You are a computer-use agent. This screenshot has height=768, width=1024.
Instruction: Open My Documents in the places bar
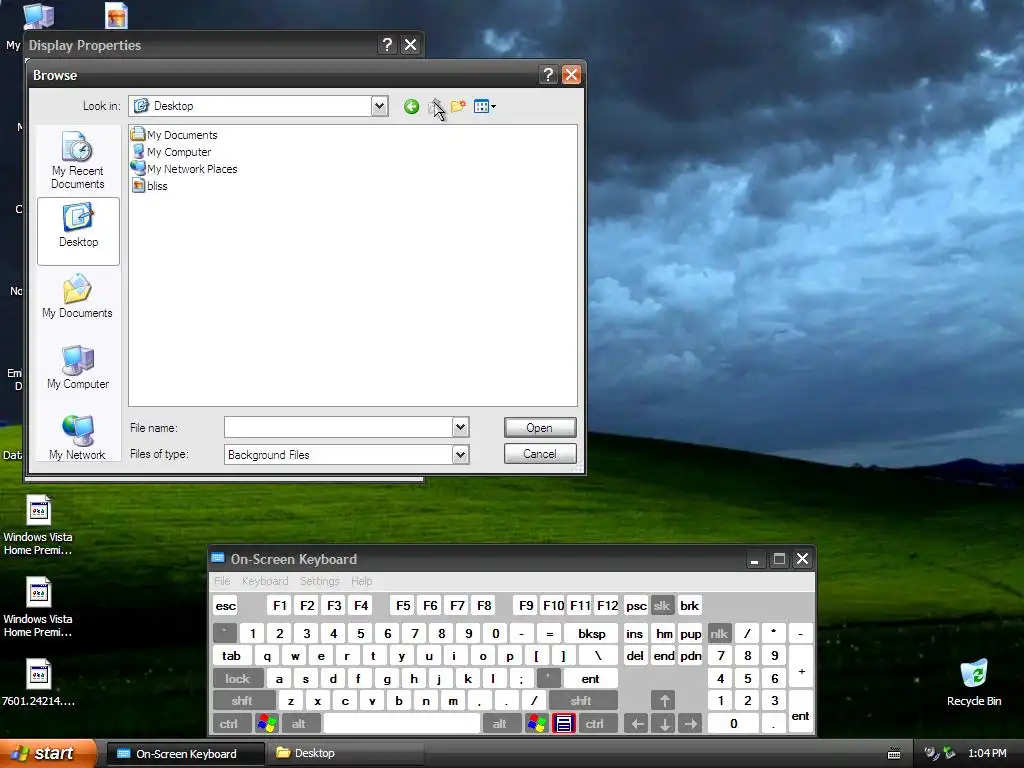pyautogui.click(x=78, y=297)
